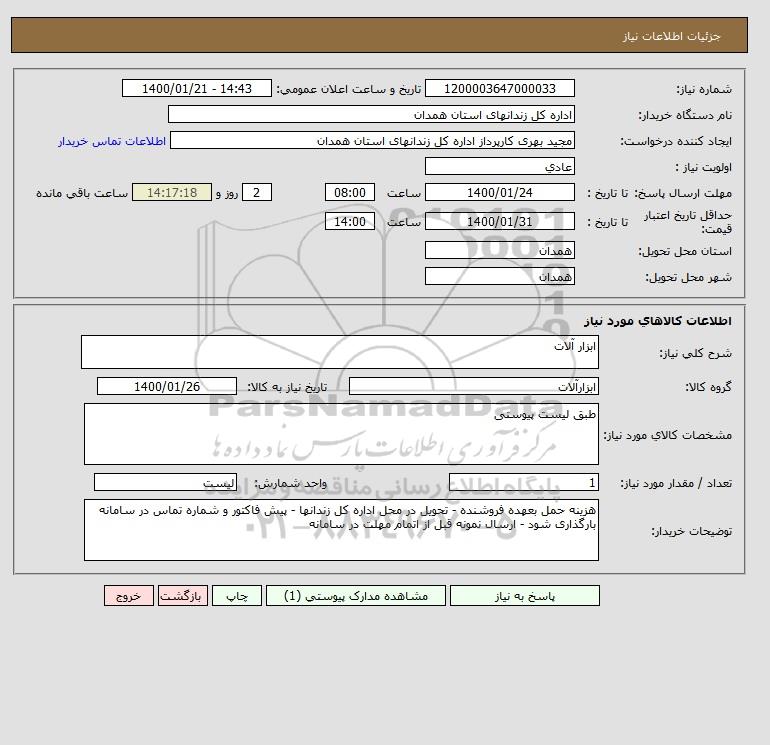This screenshot has height=745, width=770.
Task: Click the price validity time 14:00
Action: point(350,221)
